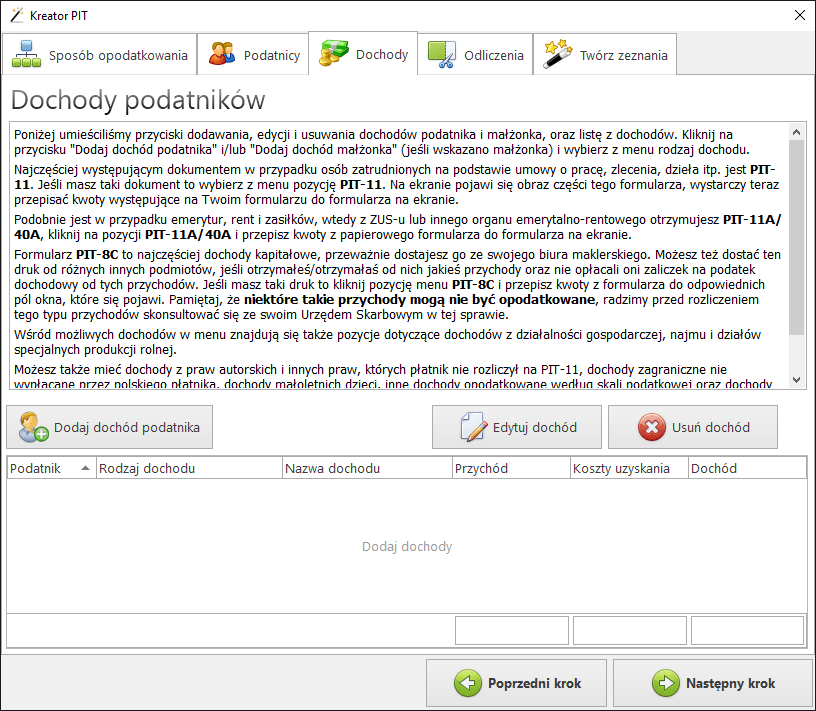Click the pencil icon on Edytuj dochód

(473, 427)
